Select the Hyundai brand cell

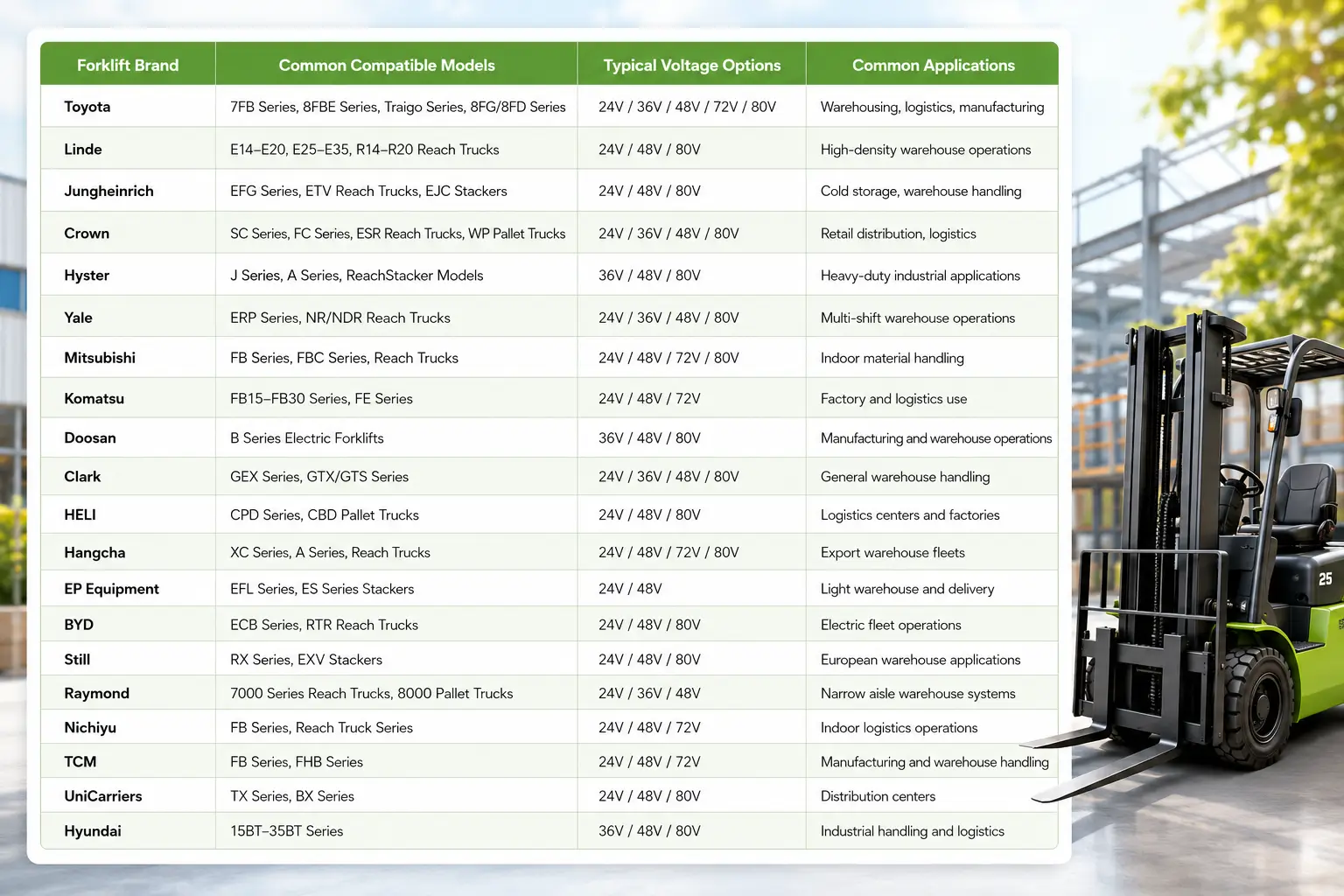click(x=128, y=831)
